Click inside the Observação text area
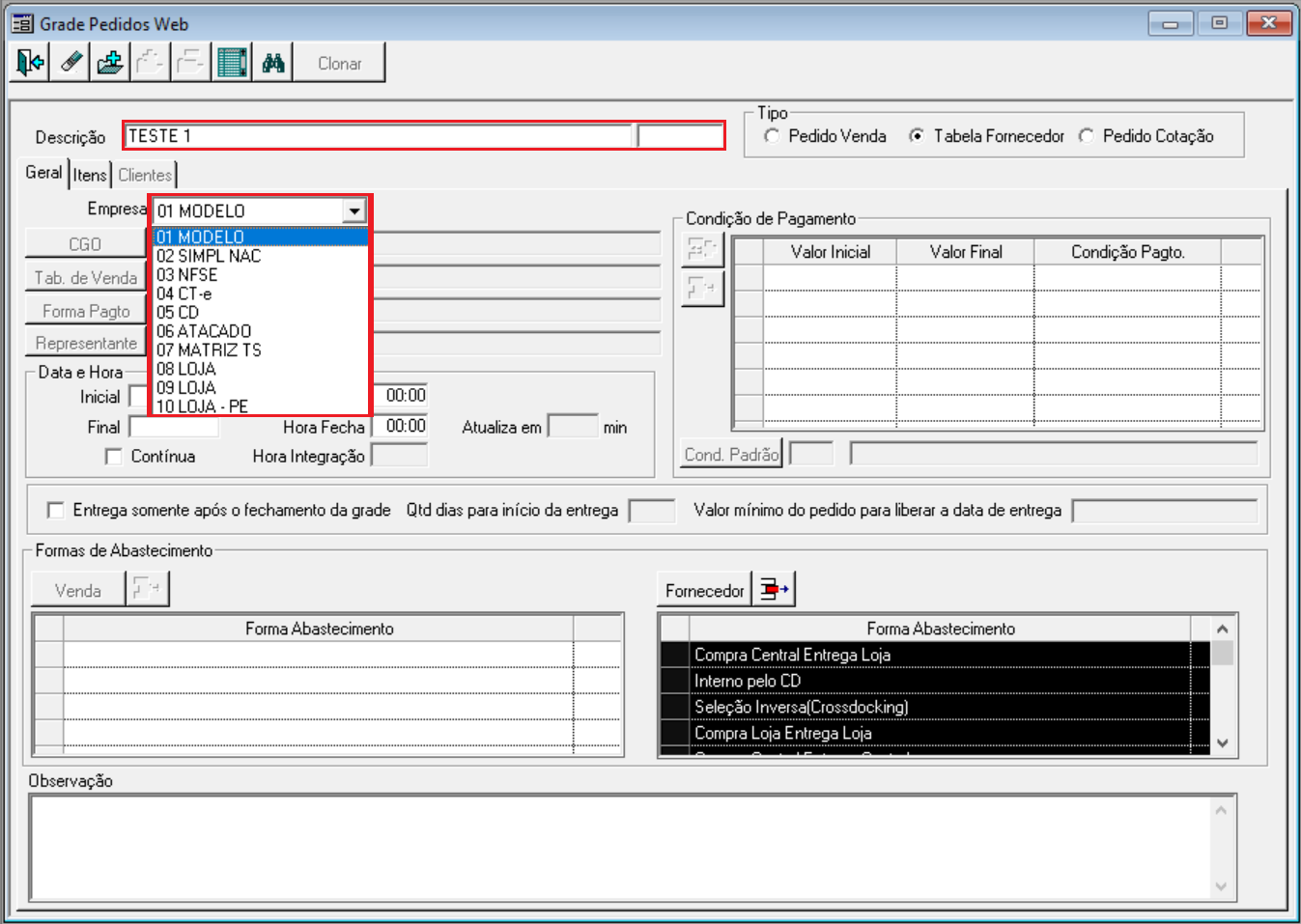Screen dimensions: 1301x924 (621, 847)
